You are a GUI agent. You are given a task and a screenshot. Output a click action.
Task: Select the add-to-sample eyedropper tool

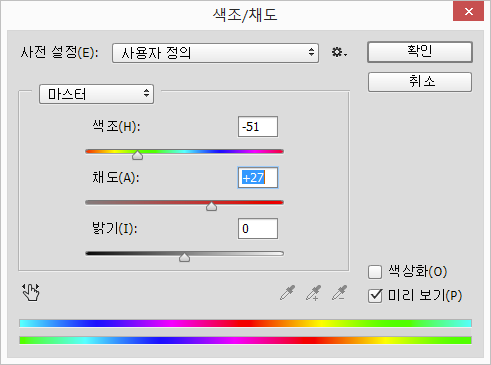[x=313, y=293]
